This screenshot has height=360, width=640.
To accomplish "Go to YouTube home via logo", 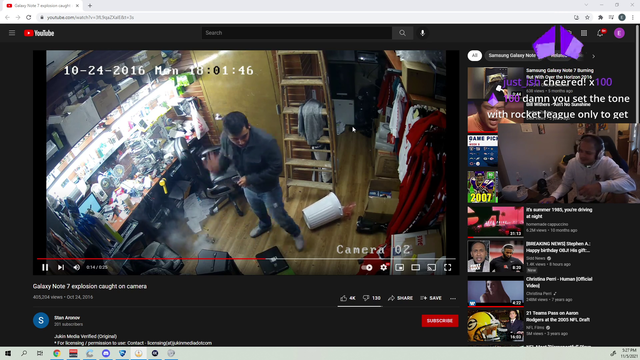I will coord(39,33).
